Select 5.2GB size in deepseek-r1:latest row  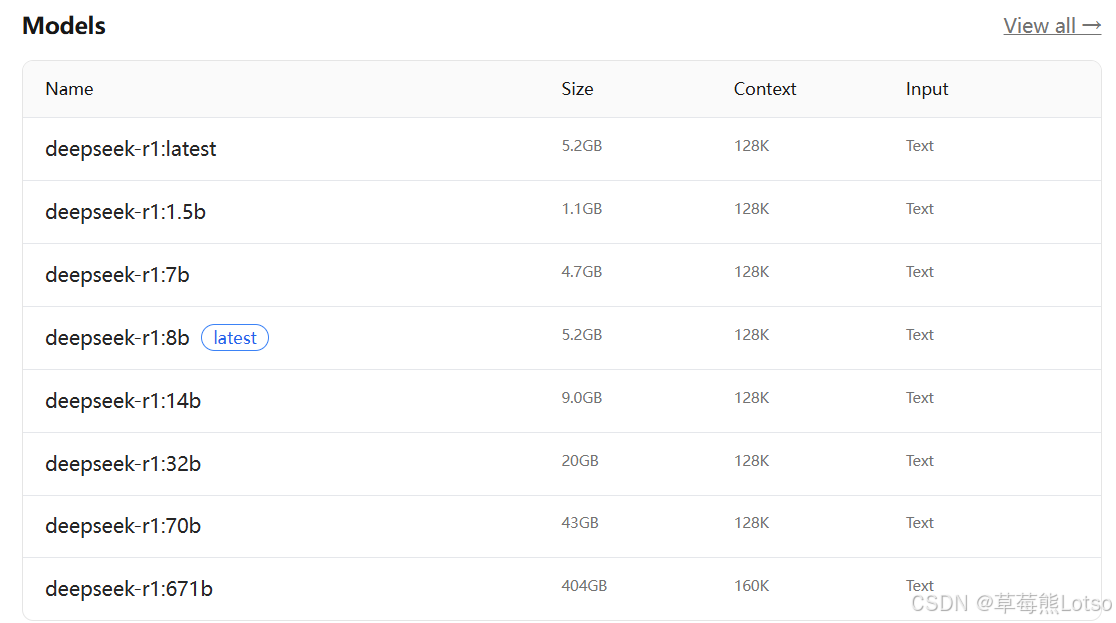pos(581,145)
